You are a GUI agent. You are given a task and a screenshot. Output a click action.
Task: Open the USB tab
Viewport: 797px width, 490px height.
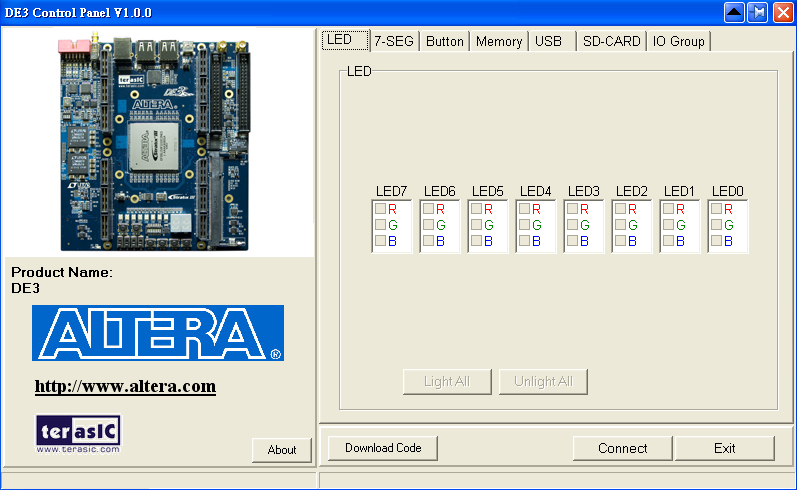[x=552, y=41]
